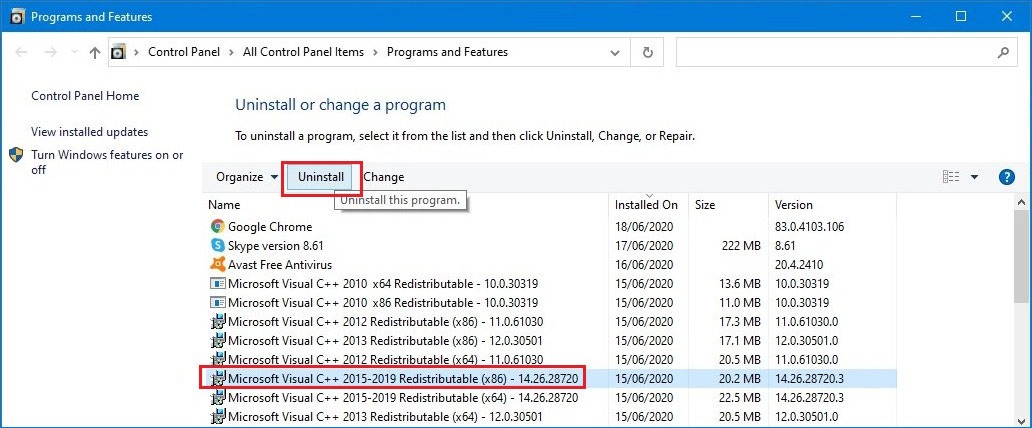
Task: Select Visual C++ 2010 x64 Redistributable name
Action: pos(383,284)
